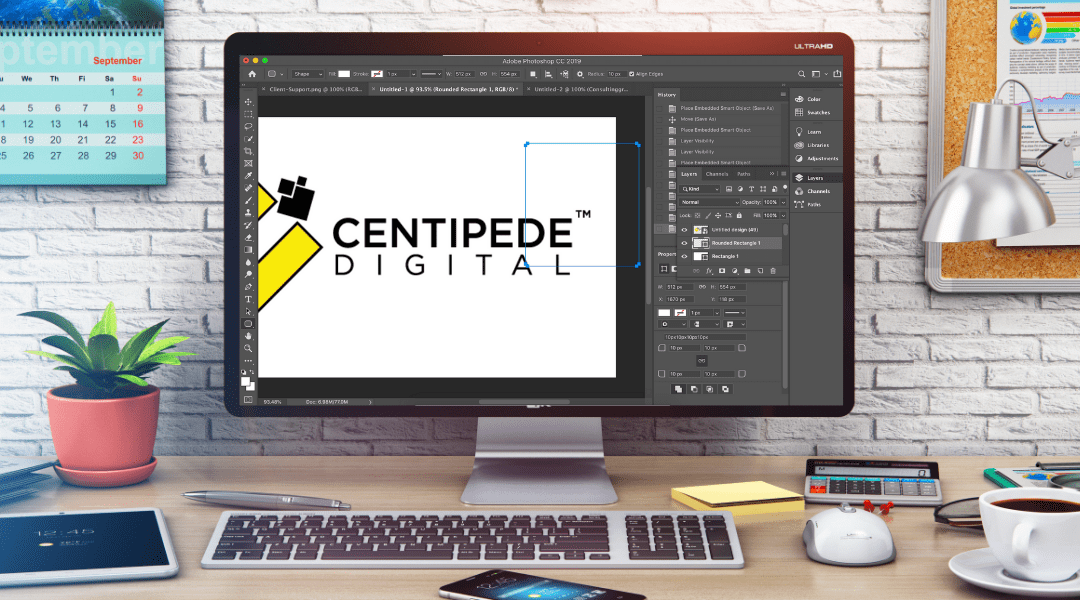Select the Path Selection tool
Screen dimensions: 1080x600
[248, 311]
